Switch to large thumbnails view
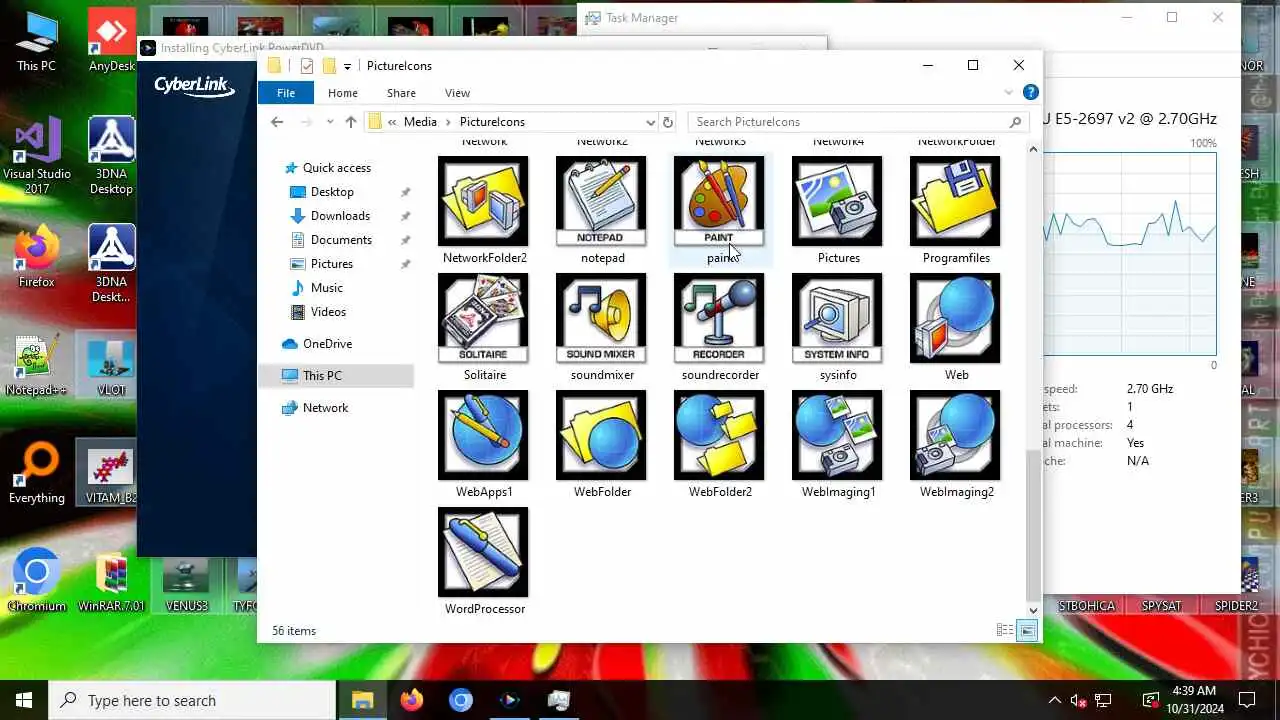 1027,631
